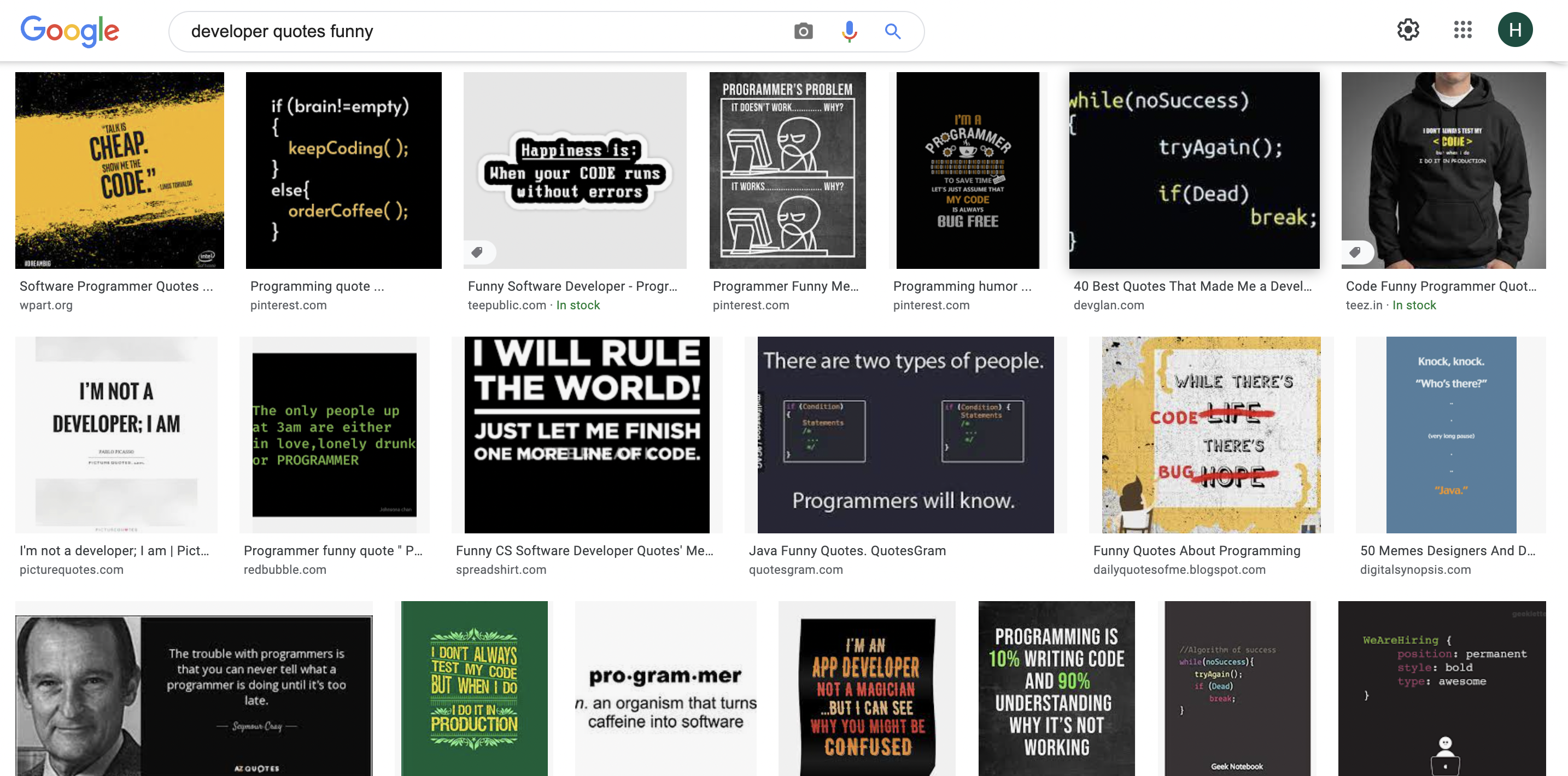This screenshot has width=1568, height=776.
Task: Open the Knock knock Java joke image
Action: 1450,434
